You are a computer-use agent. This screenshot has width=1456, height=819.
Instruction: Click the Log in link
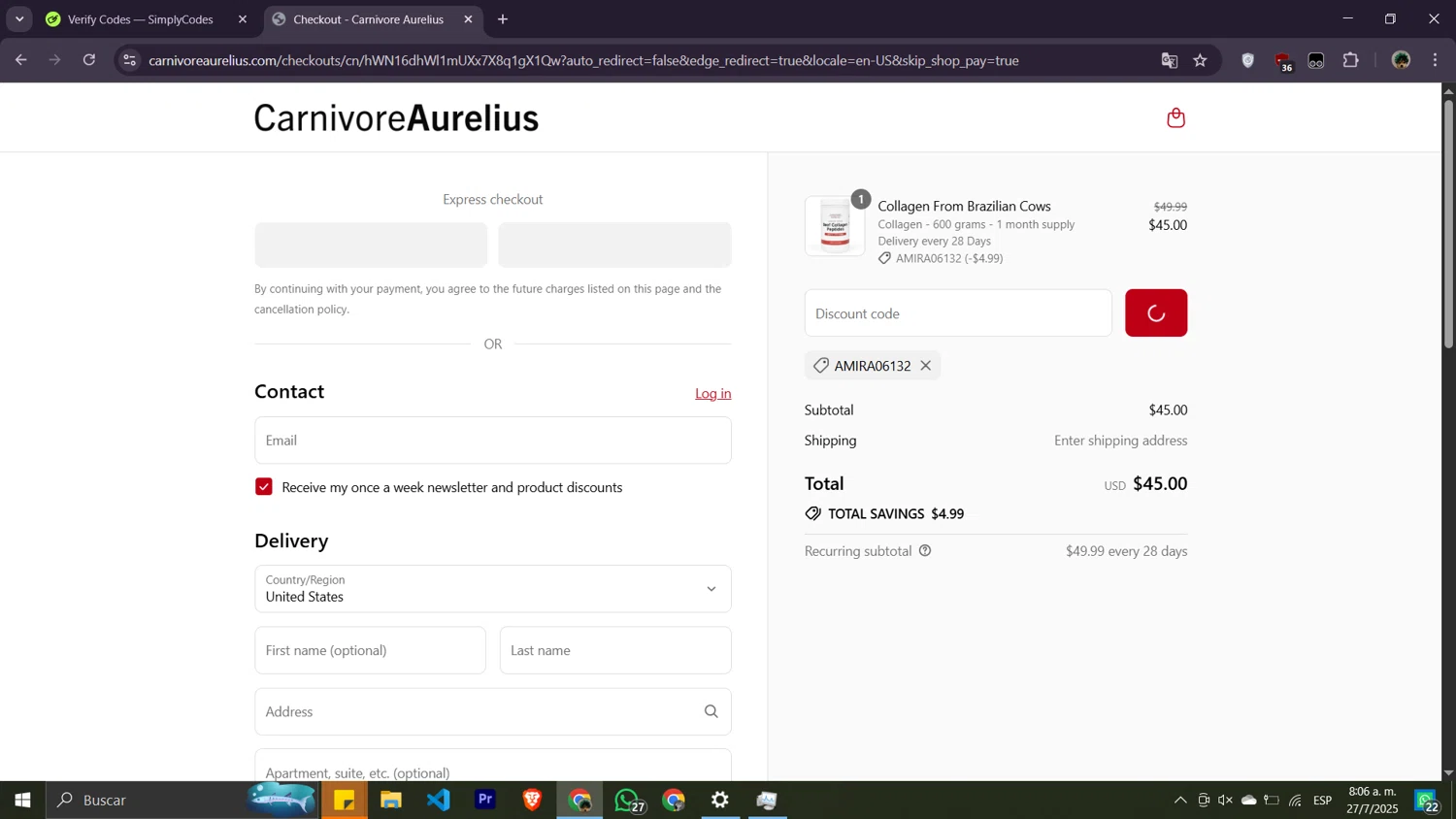[712, 393]
